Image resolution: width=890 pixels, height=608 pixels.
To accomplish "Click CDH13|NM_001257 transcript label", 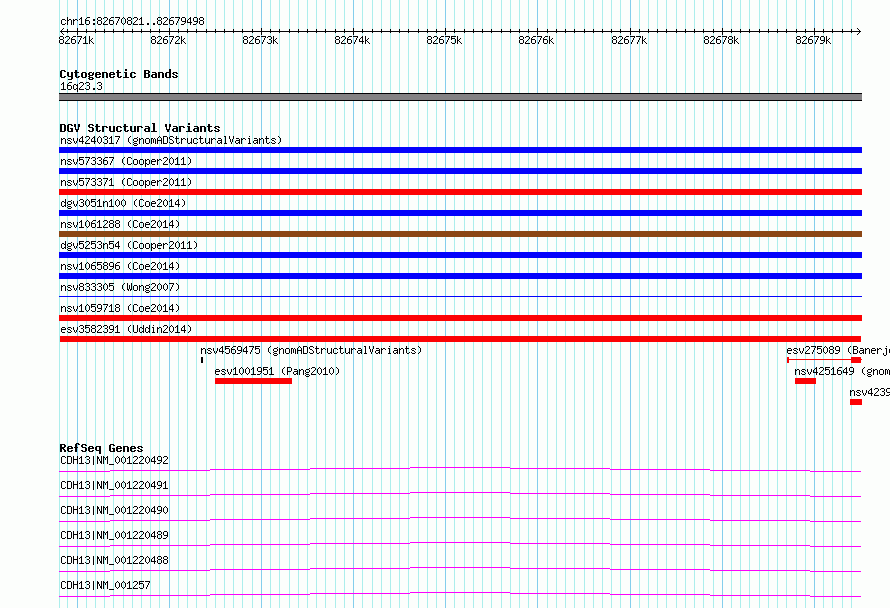I will [105, 585].
